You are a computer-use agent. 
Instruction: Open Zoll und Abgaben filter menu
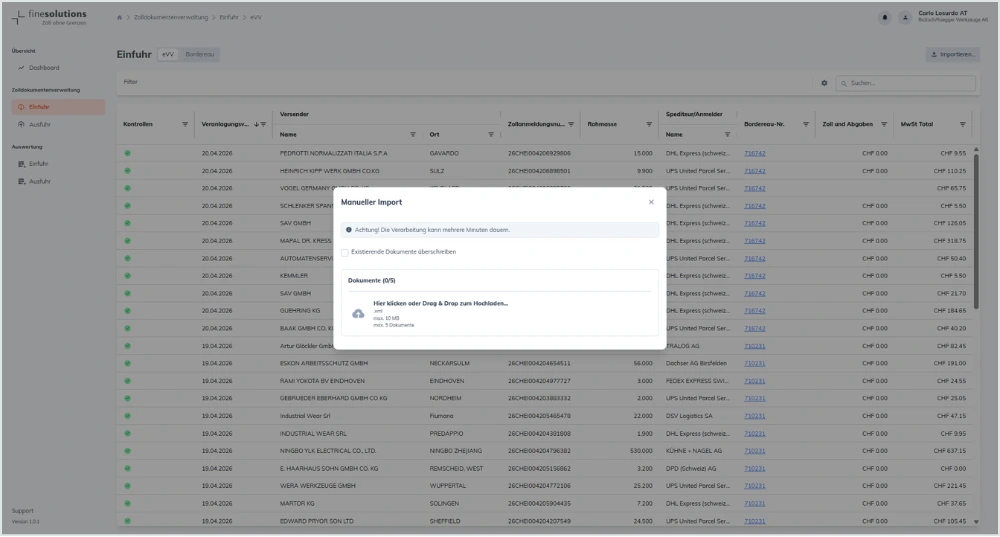point(884,124)
